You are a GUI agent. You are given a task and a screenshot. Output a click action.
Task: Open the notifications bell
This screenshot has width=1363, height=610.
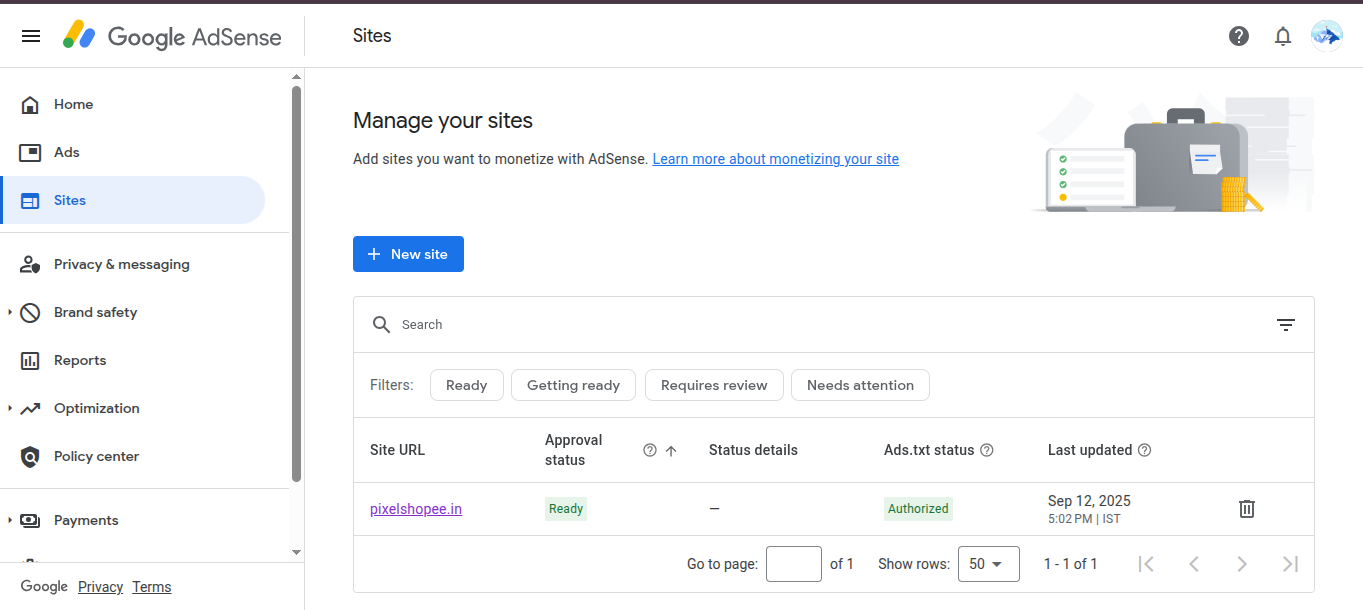1283,36
